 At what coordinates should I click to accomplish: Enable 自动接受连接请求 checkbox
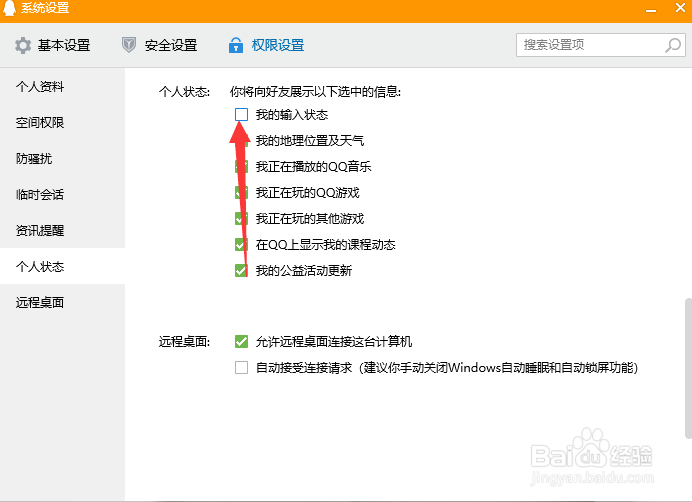coord(241,367)
